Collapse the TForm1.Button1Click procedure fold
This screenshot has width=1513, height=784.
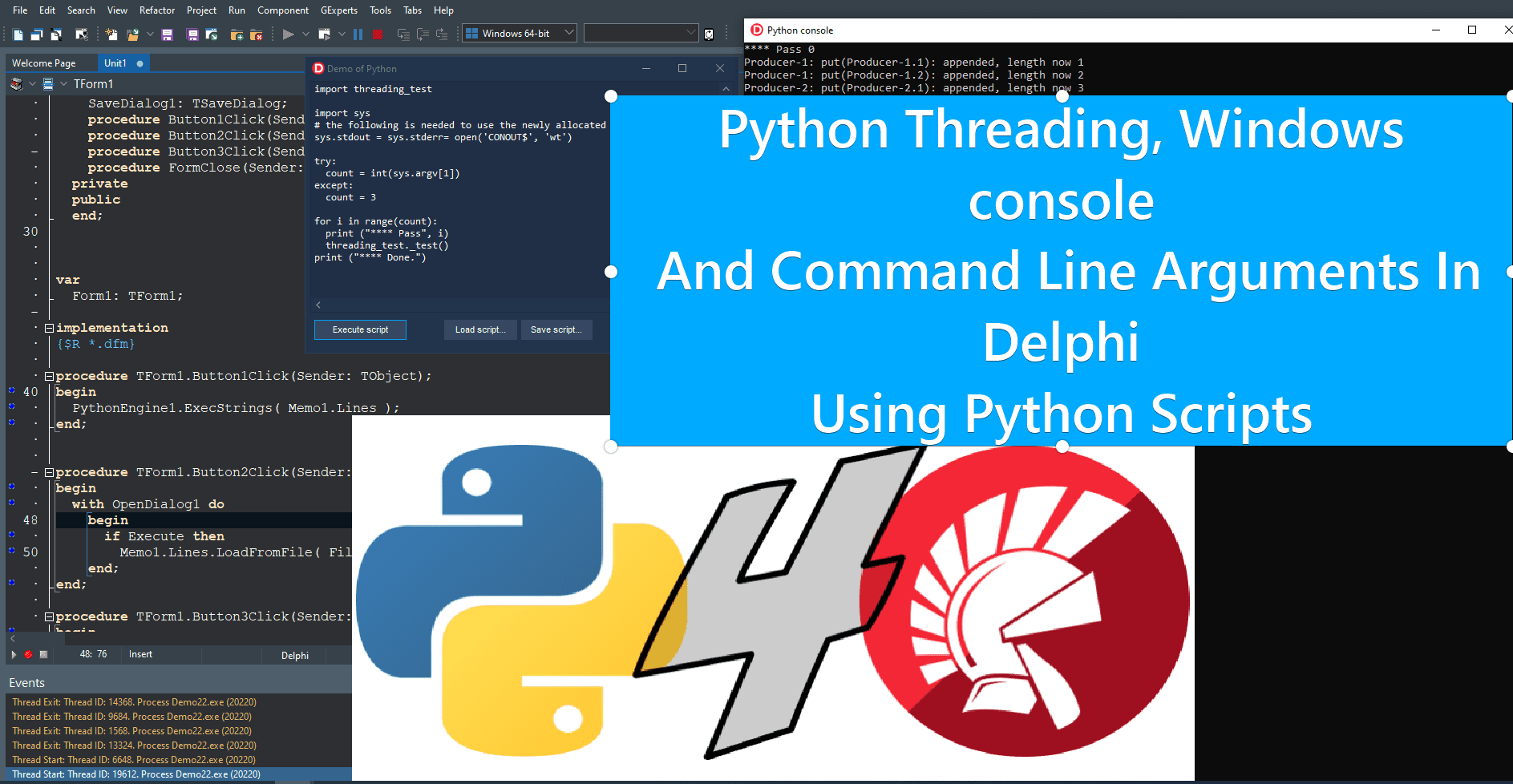click(x=49, y=376)
